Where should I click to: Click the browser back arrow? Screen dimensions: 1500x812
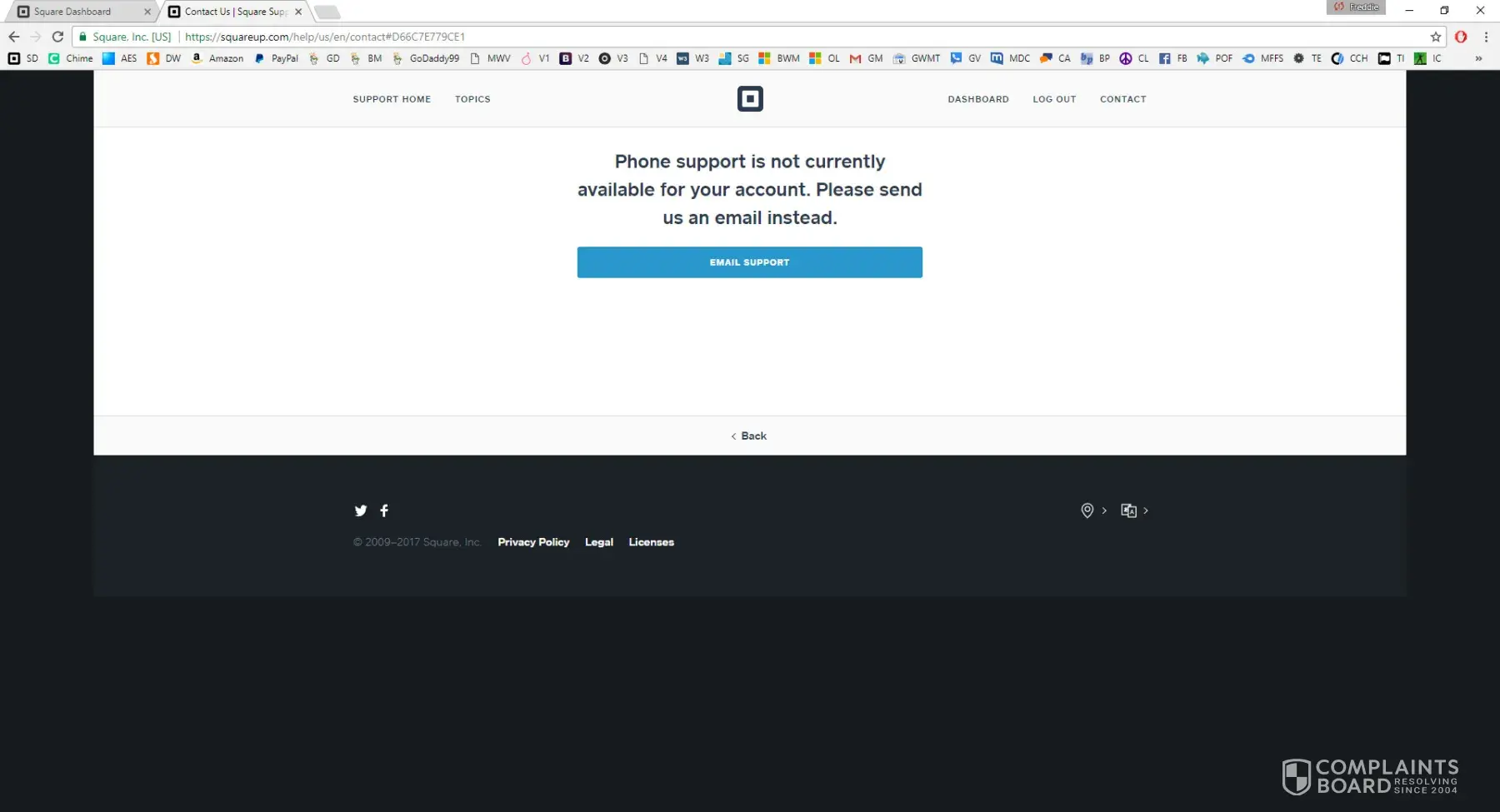pyautogui.click(x=14, y=37)
